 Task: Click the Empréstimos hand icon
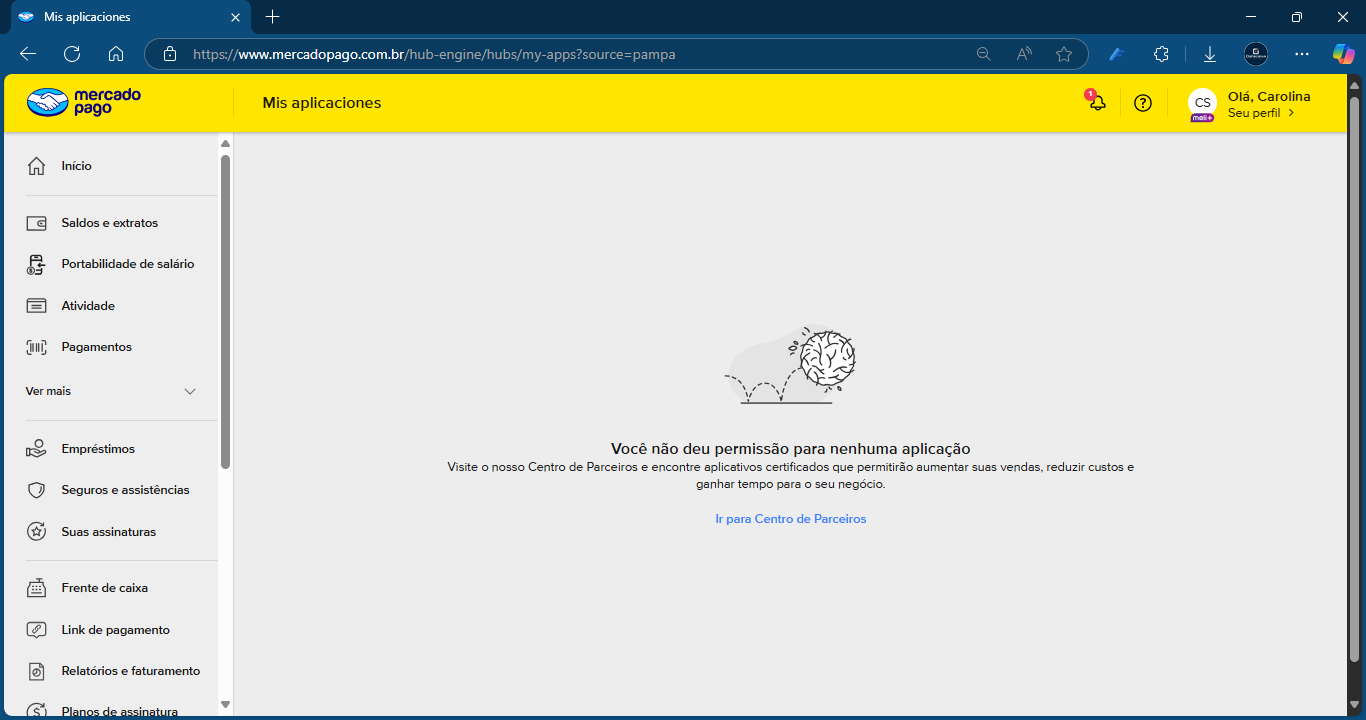tap(37, 449)
